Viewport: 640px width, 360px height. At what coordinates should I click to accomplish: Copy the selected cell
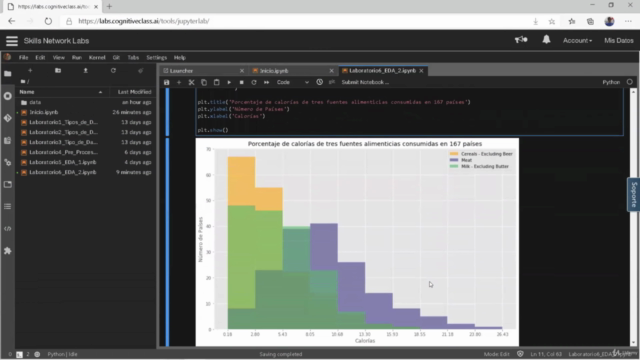tap(204, 82)
